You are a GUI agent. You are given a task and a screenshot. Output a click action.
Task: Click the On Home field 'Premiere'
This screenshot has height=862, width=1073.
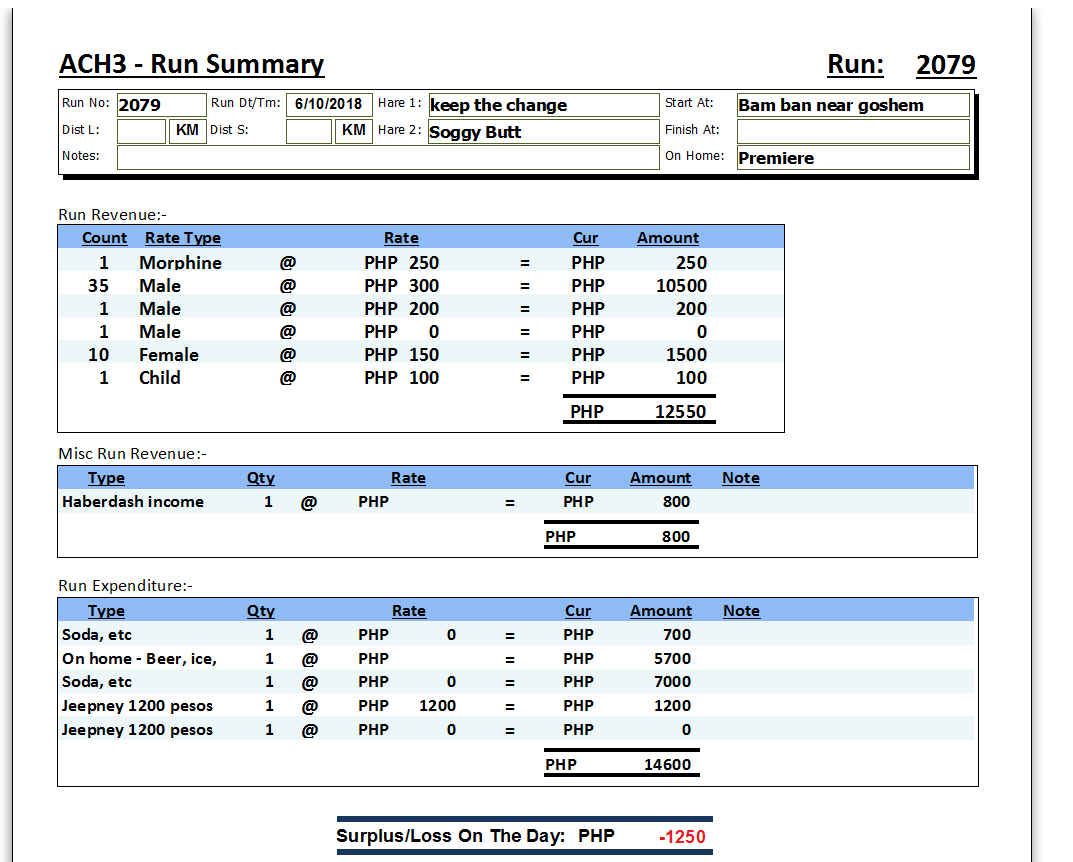point(852,158)
